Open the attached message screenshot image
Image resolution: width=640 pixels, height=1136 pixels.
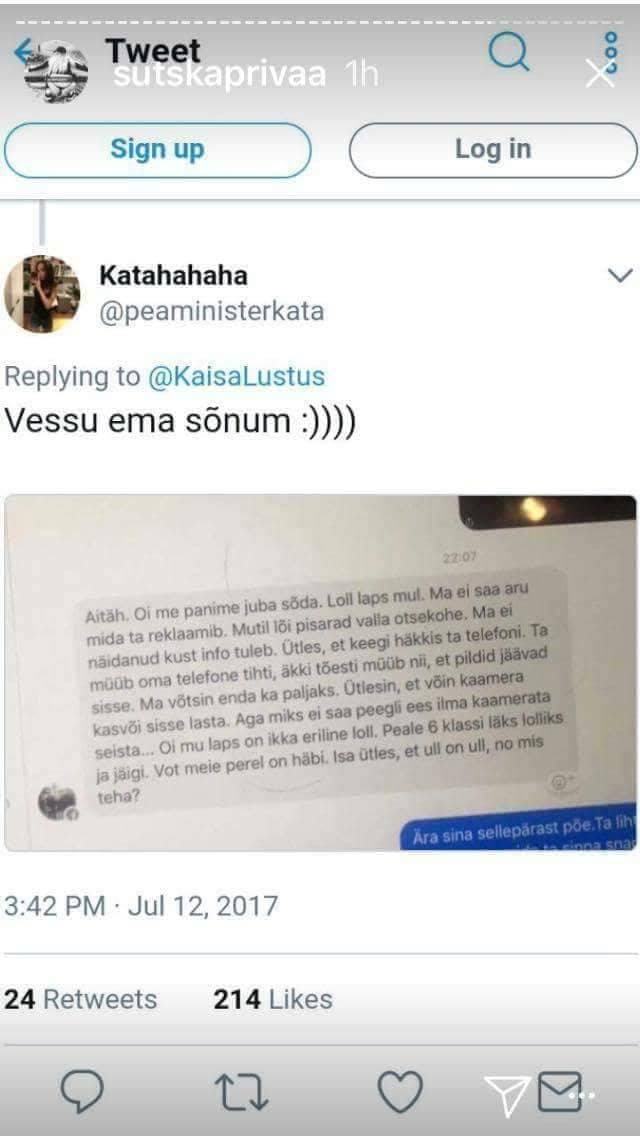[320, 672]
